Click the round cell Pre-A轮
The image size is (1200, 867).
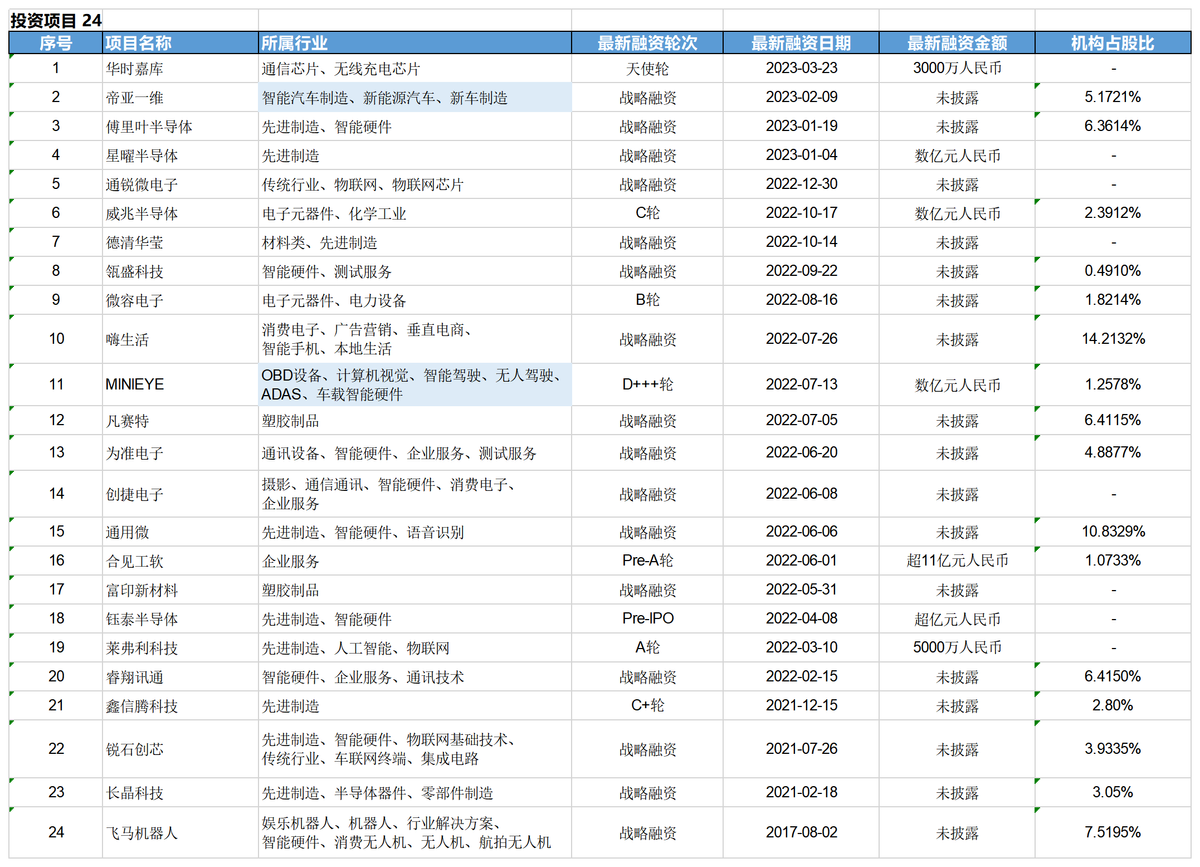647,561
